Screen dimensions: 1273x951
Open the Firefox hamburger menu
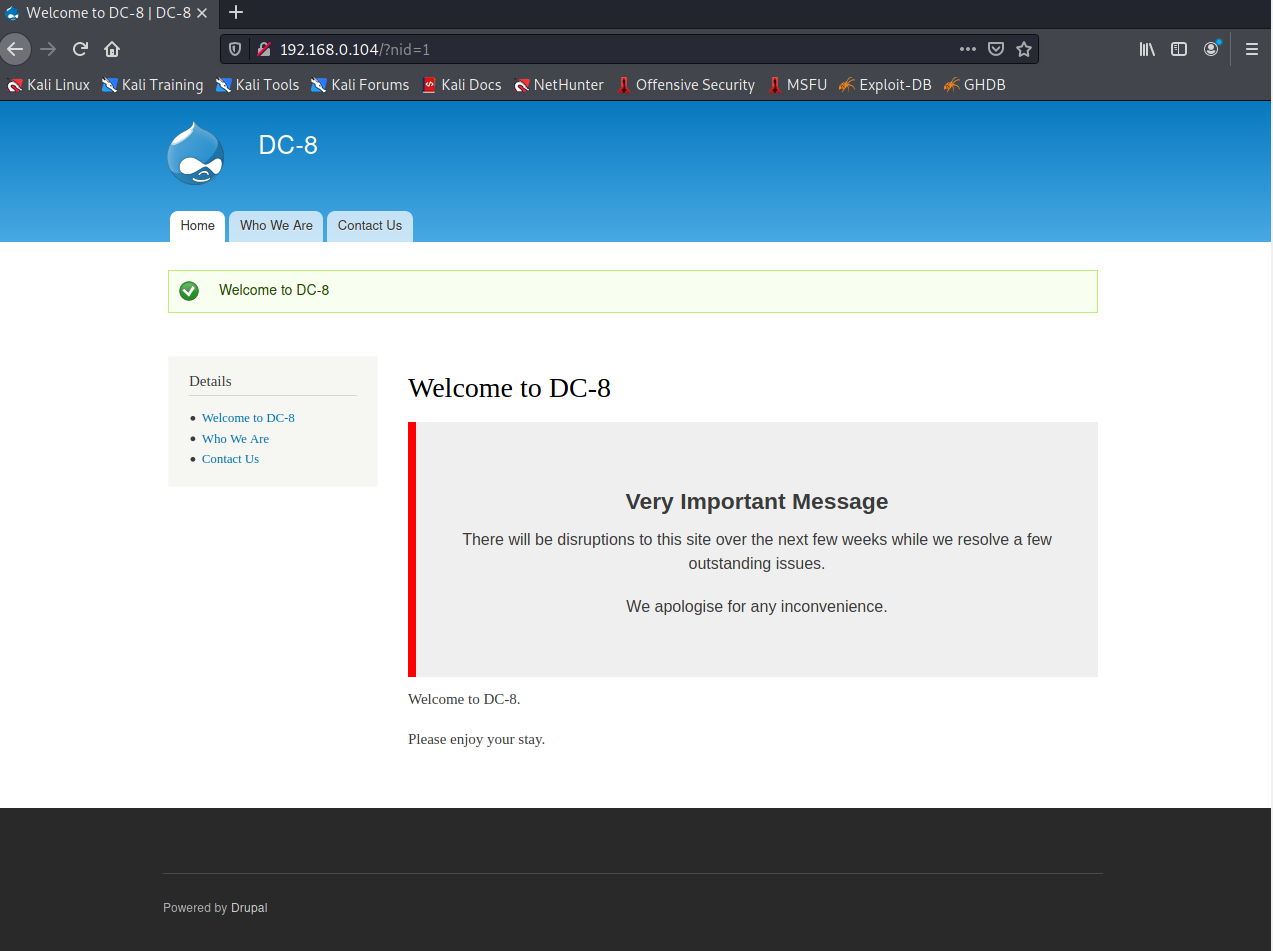pyautogui.click(x=1252, y=49)
